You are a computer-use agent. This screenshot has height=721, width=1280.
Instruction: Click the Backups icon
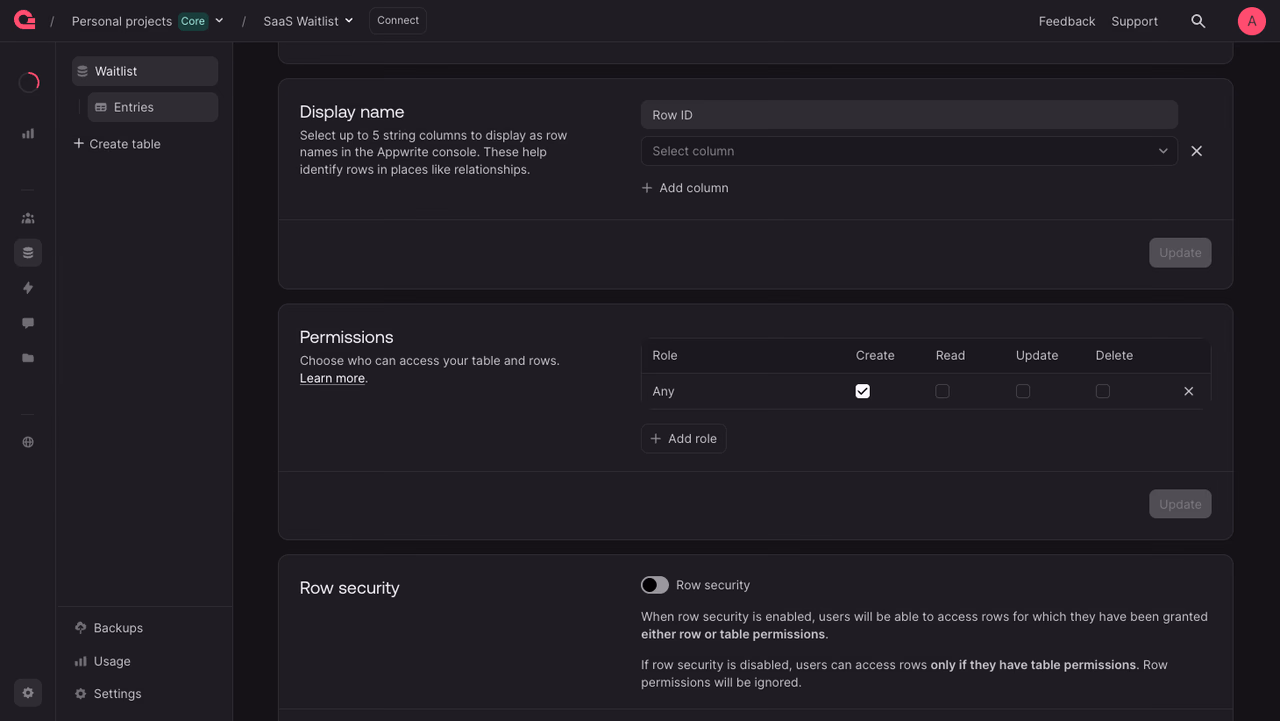click(x=81, y=628)
